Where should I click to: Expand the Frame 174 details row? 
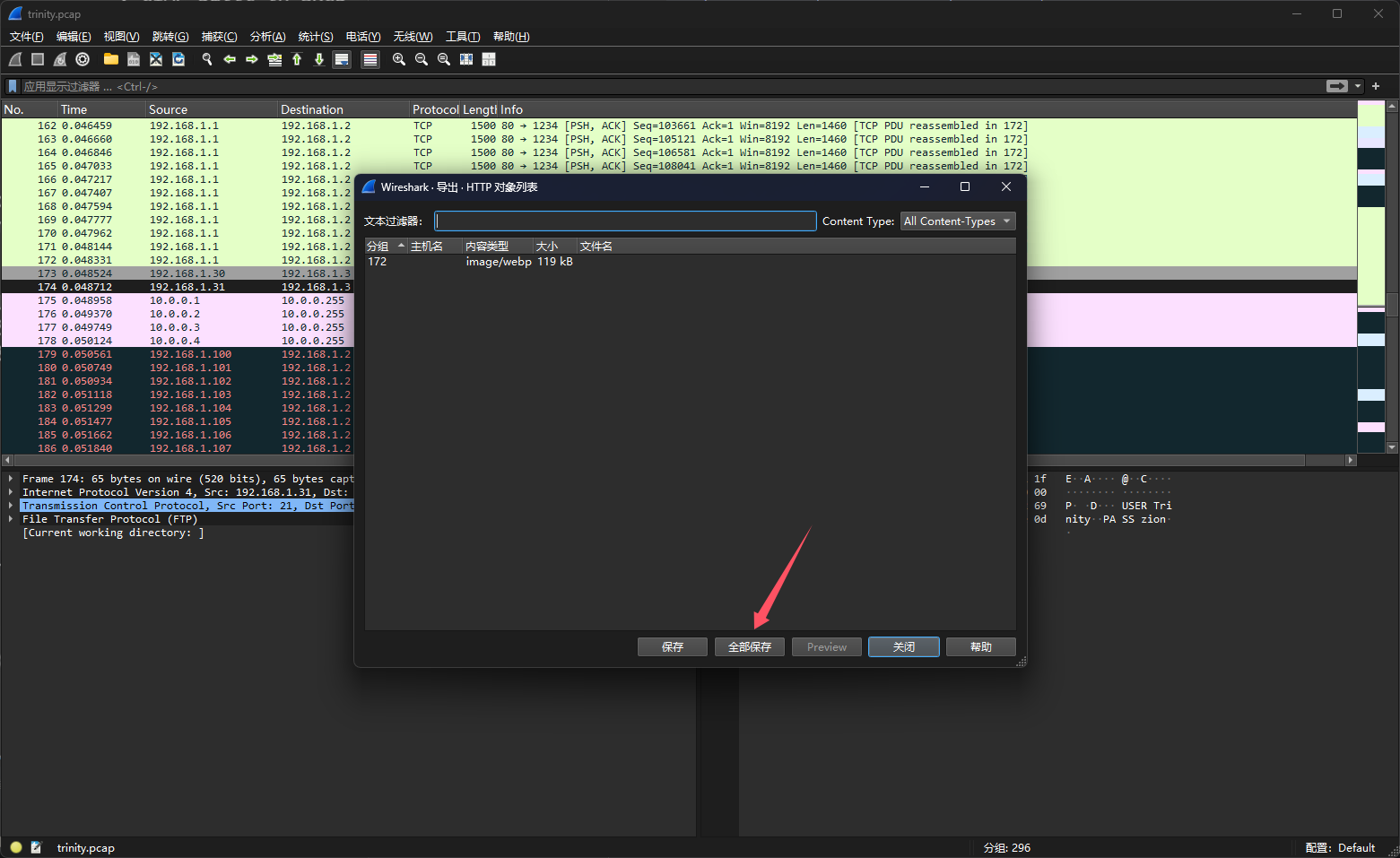pos(11,479)
